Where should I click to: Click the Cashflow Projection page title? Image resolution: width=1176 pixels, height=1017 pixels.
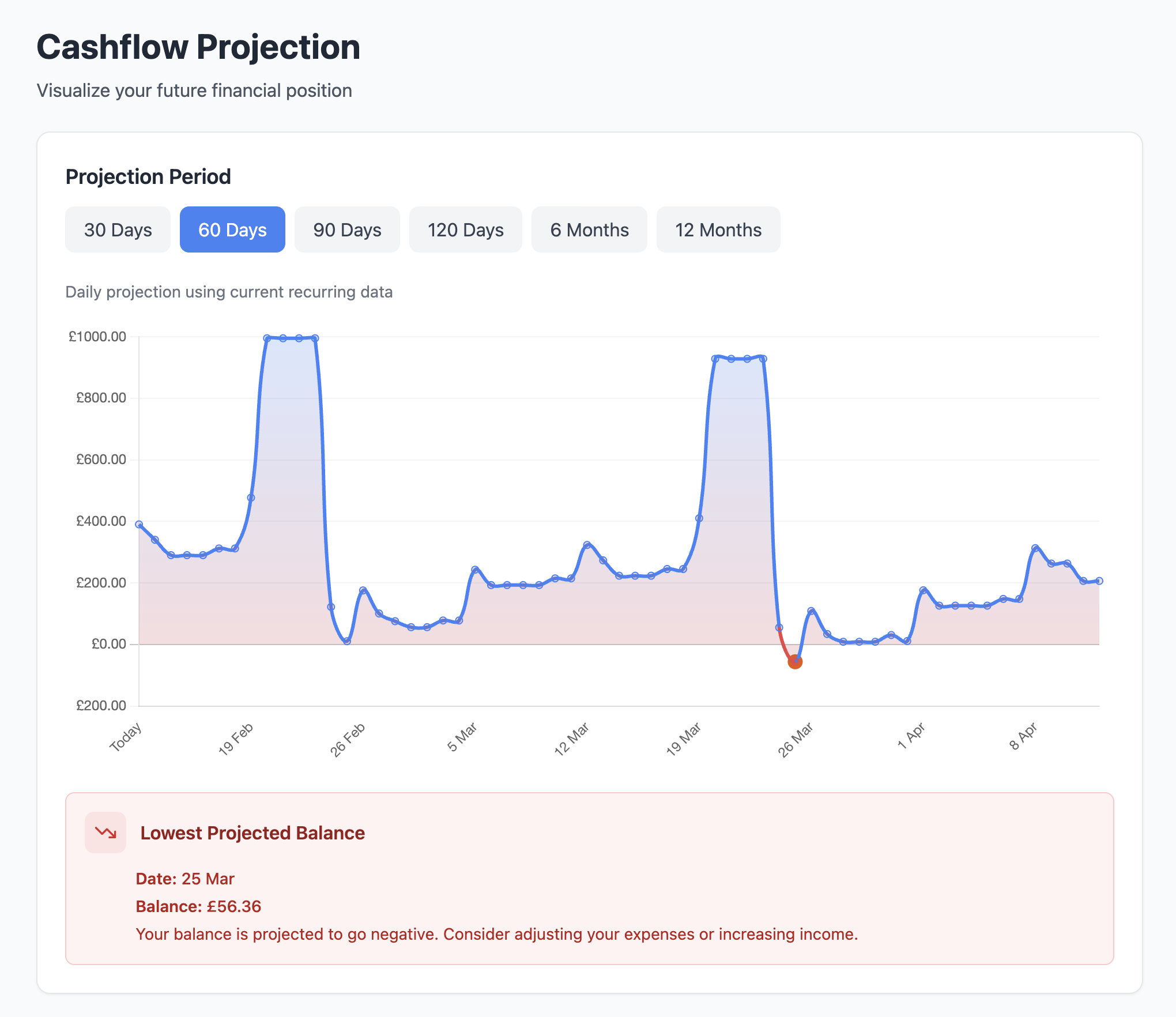point(198,47)
